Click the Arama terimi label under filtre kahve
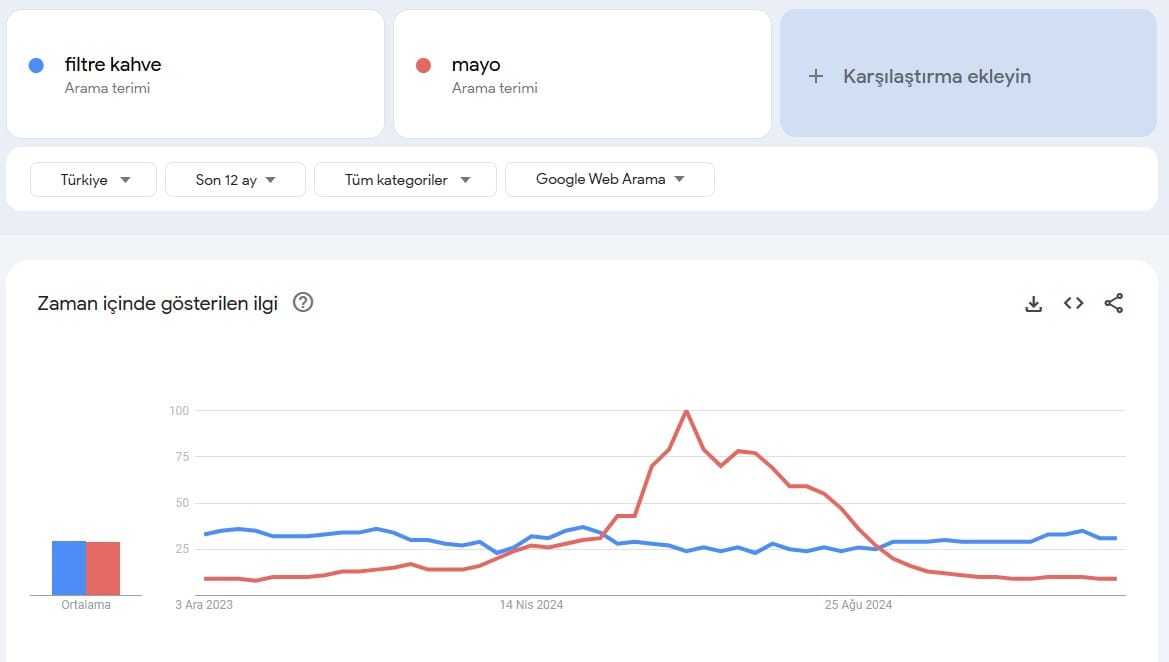 107,88
